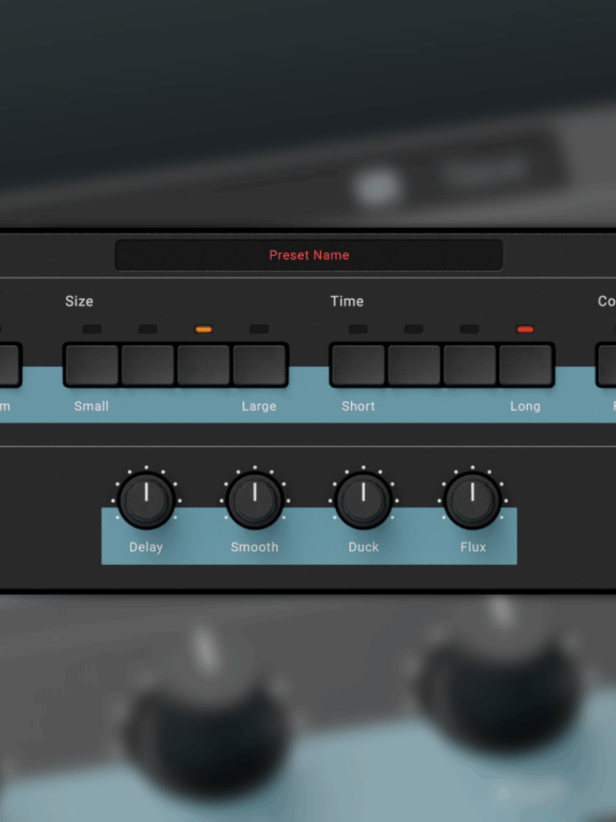Viewport: 616px width, 822px height.
Task: Click the Flux label text
Action: [x=473, y=547]
